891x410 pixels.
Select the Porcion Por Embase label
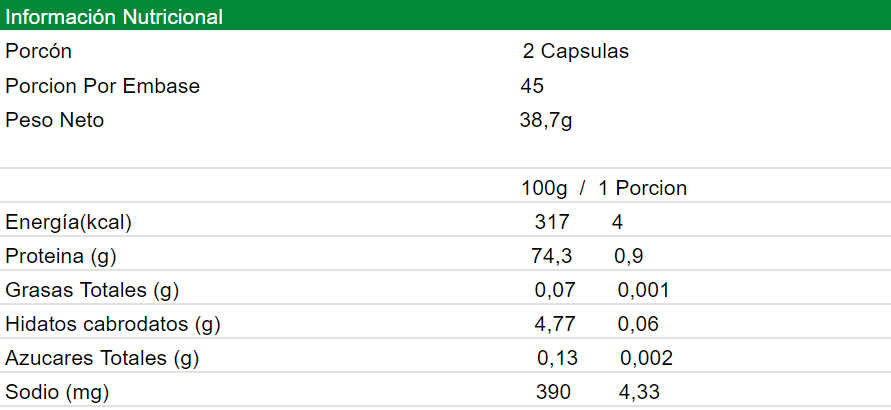pos(102,86)
